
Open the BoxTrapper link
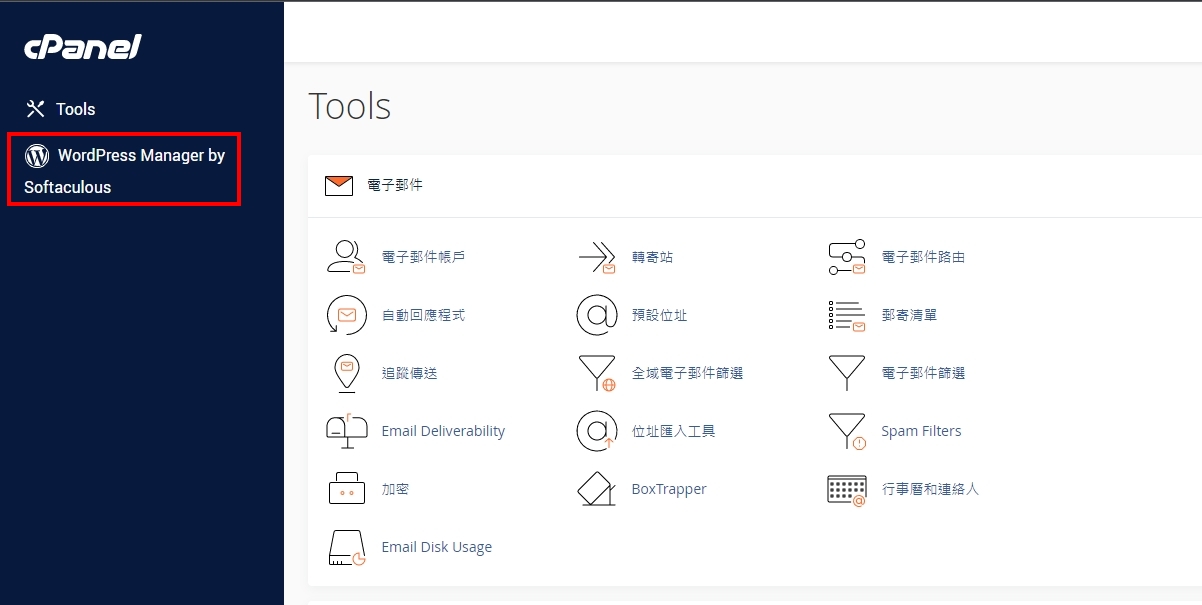[669, 489]
